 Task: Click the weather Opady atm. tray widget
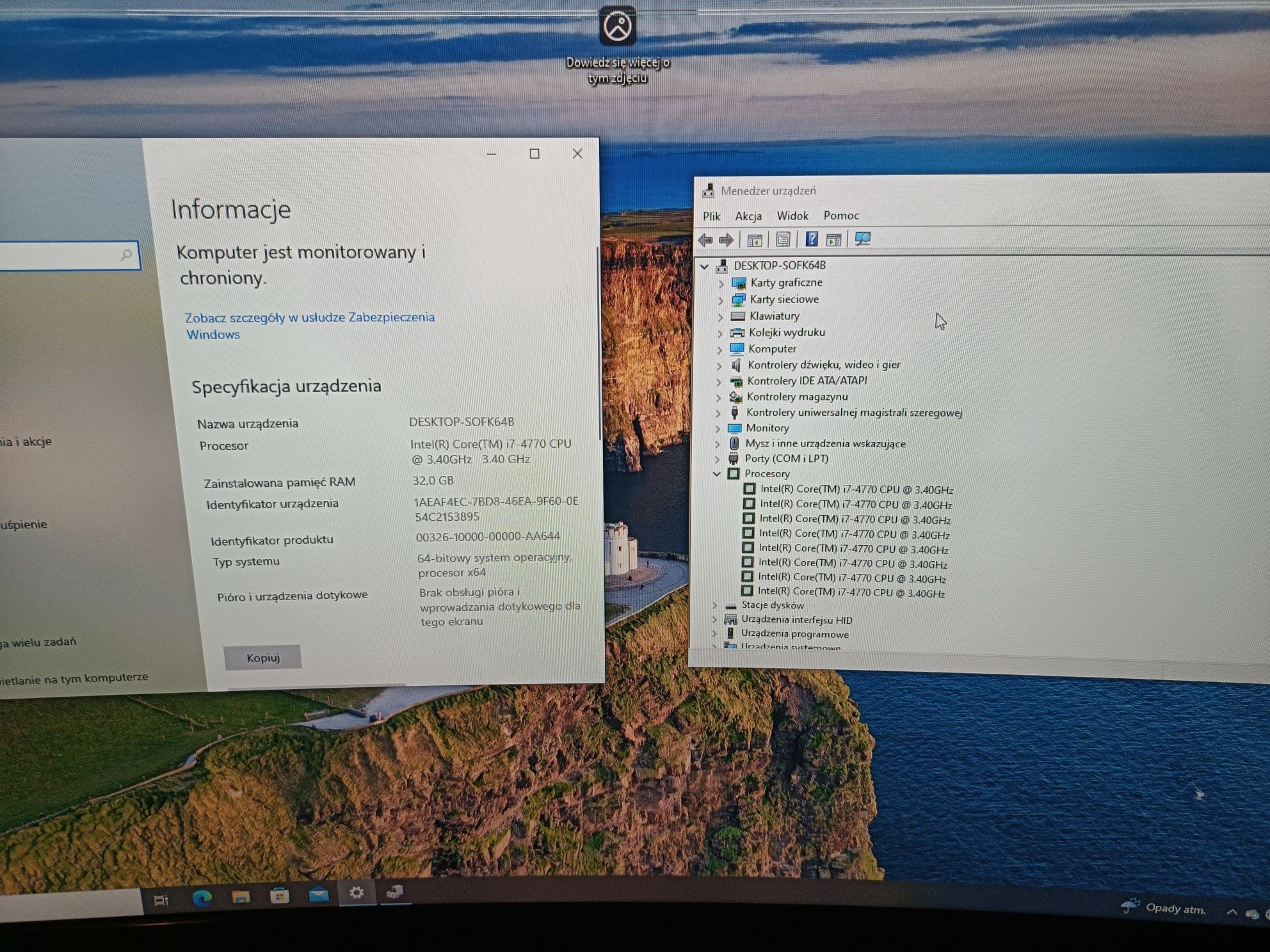pyautogui.click(x=1163, y=907)
